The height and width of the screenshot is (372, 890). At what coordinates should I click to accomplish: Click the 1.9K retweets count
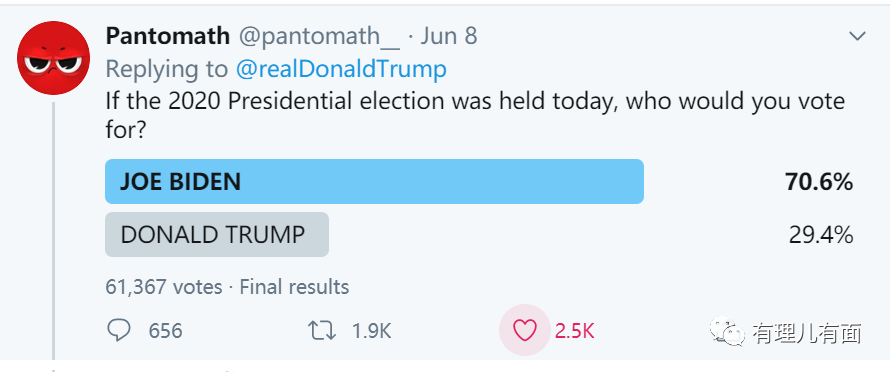[x=372, y=331]
